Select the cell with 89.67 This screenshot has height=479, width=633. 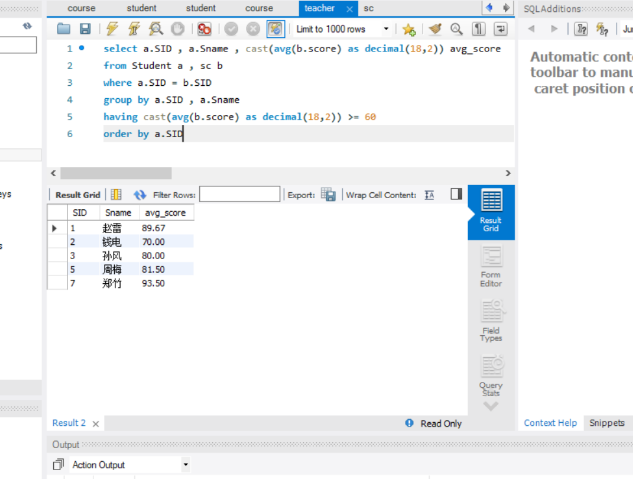[166, 228]
